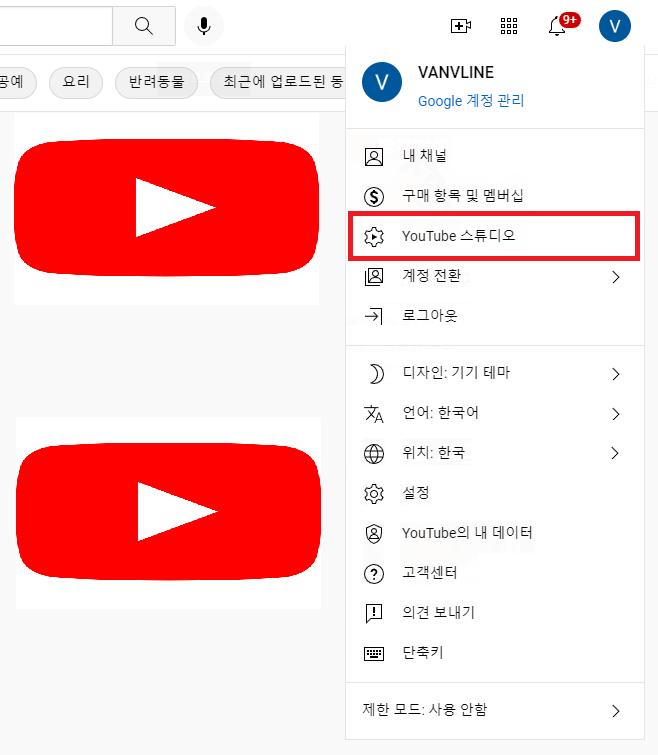Screen dimensions: 658x755
Task: Click the person icon beside 내 채널
Action: (x=374, y=157)
